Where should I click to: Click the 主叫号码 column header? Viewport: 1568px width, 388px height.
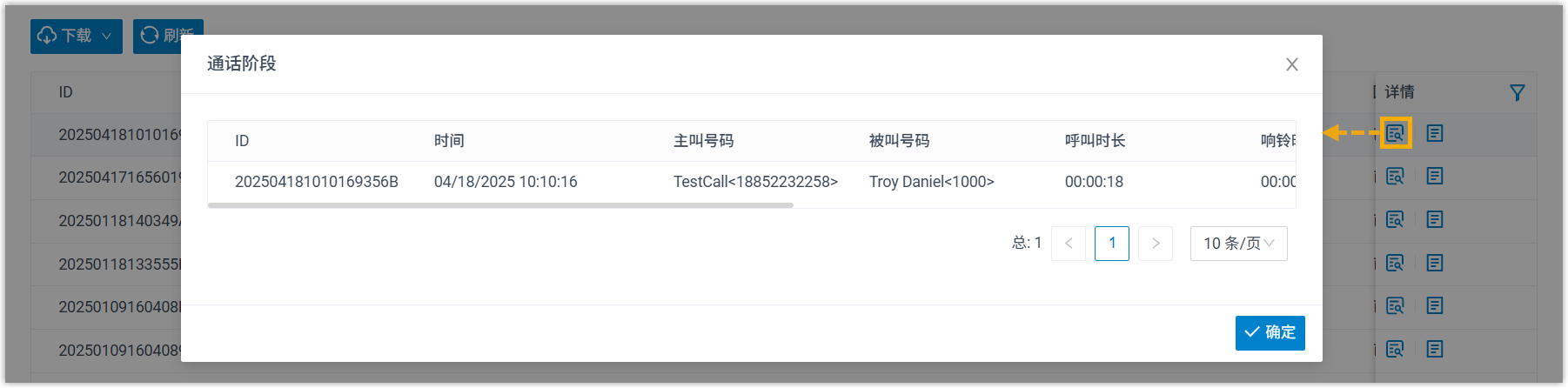(x=703, y=141)
